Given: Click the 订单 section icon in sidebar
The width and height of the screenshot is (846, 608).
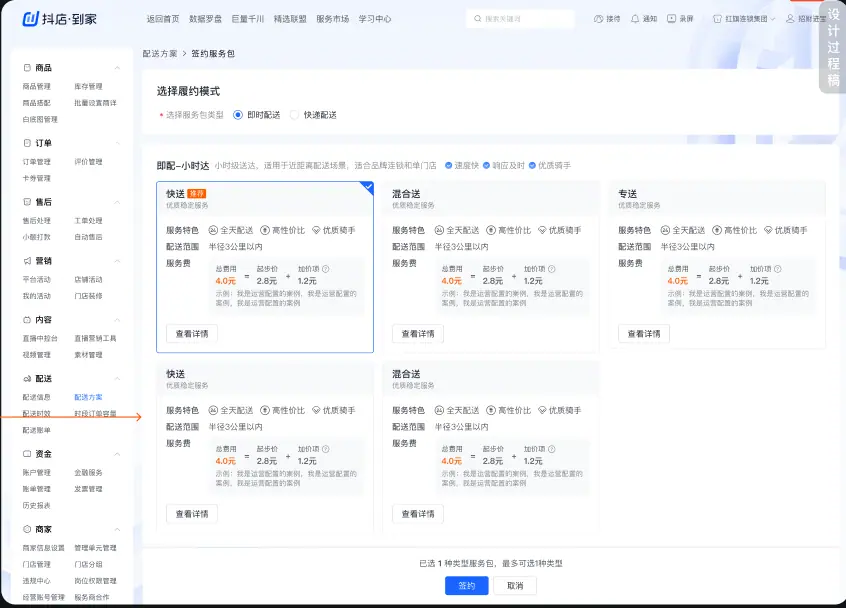Looking at the screenshot, I should tap(27, 144).
